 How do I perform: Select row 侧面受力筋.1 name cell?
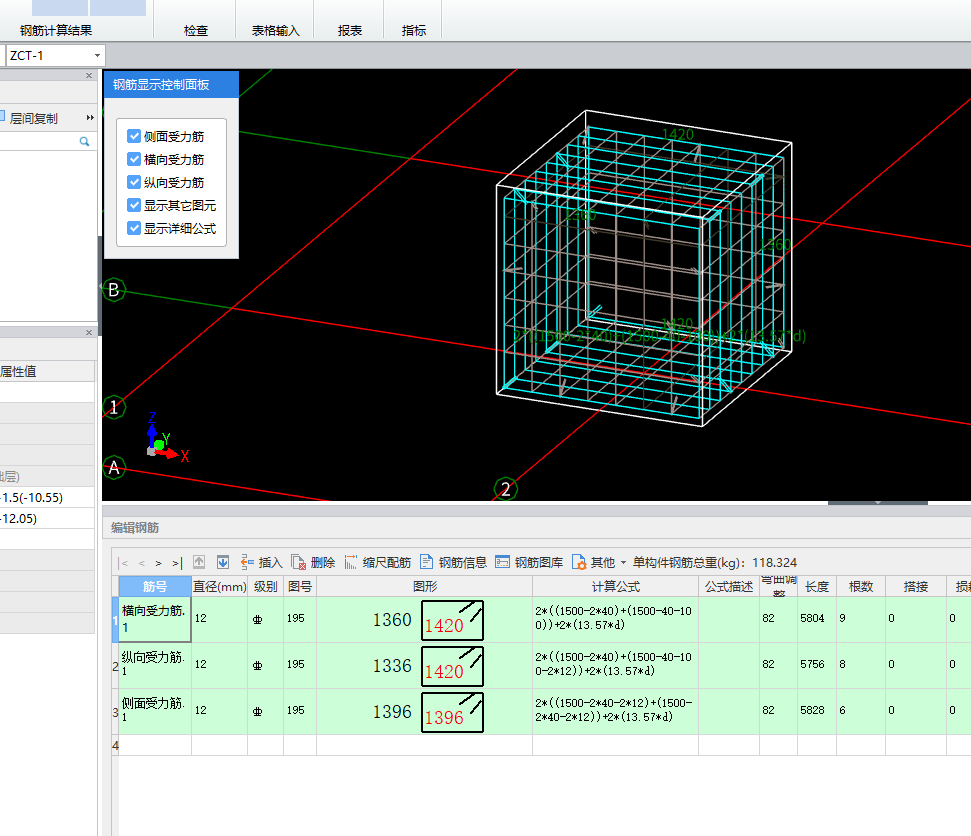[x=155, y=711]
